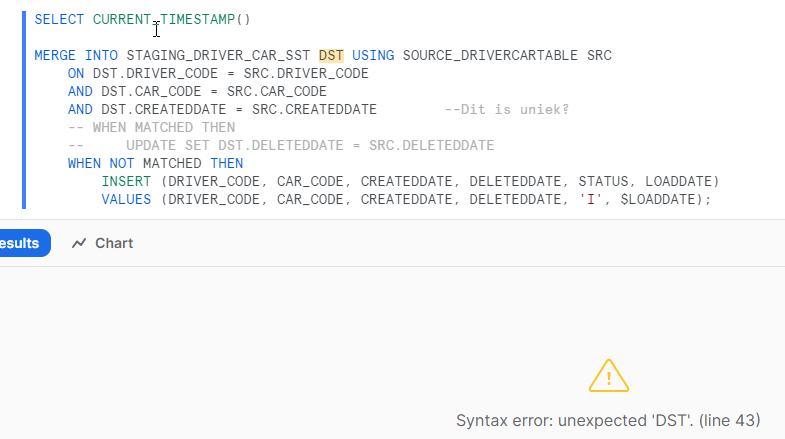The image size is (785, 439).
Task: Click SOURCE_DRIVERCARTABLE in the MERGE statement
Action: [x=490, y=56]
